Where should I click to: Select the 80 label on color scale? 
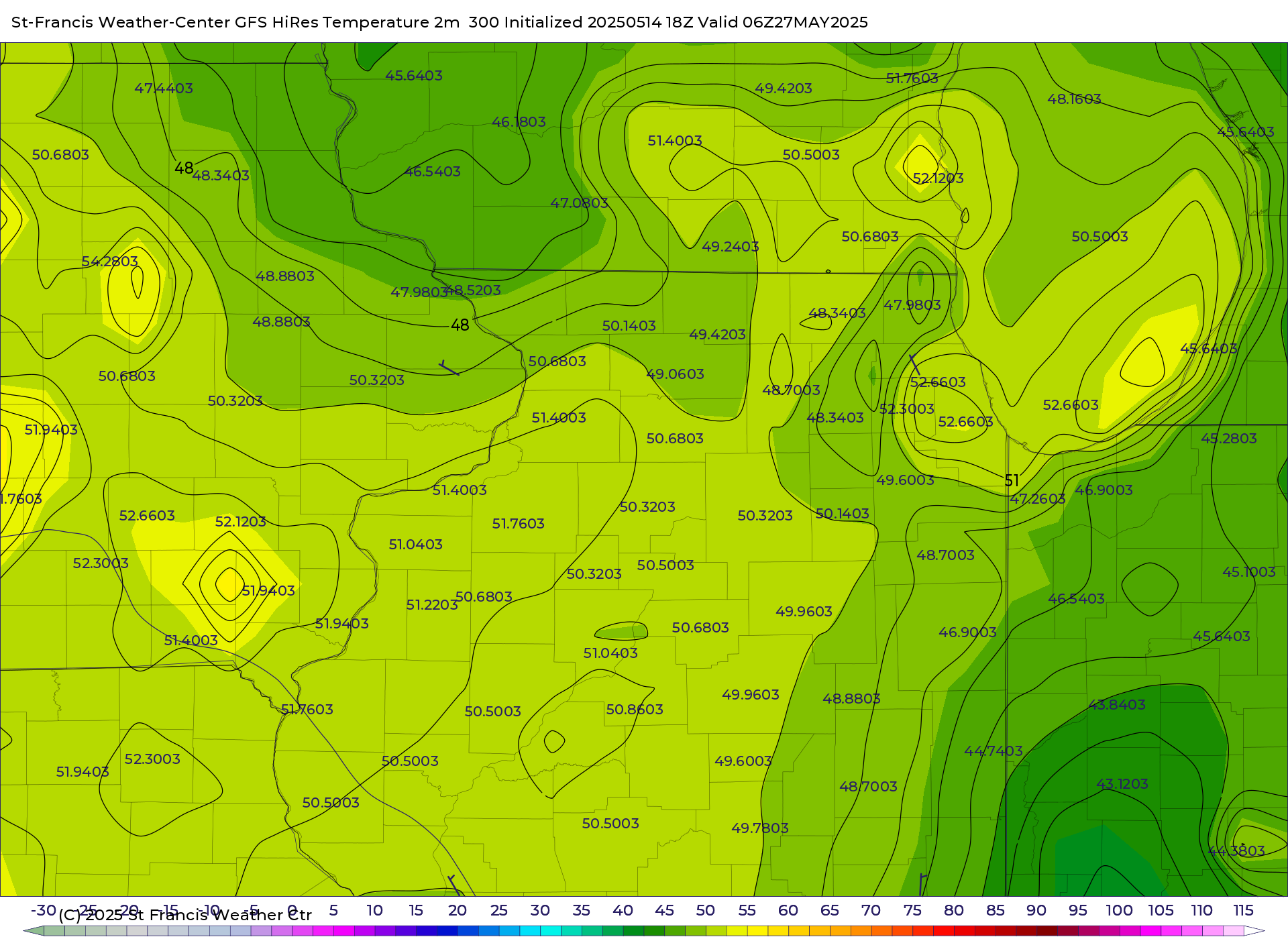[954, 911]
